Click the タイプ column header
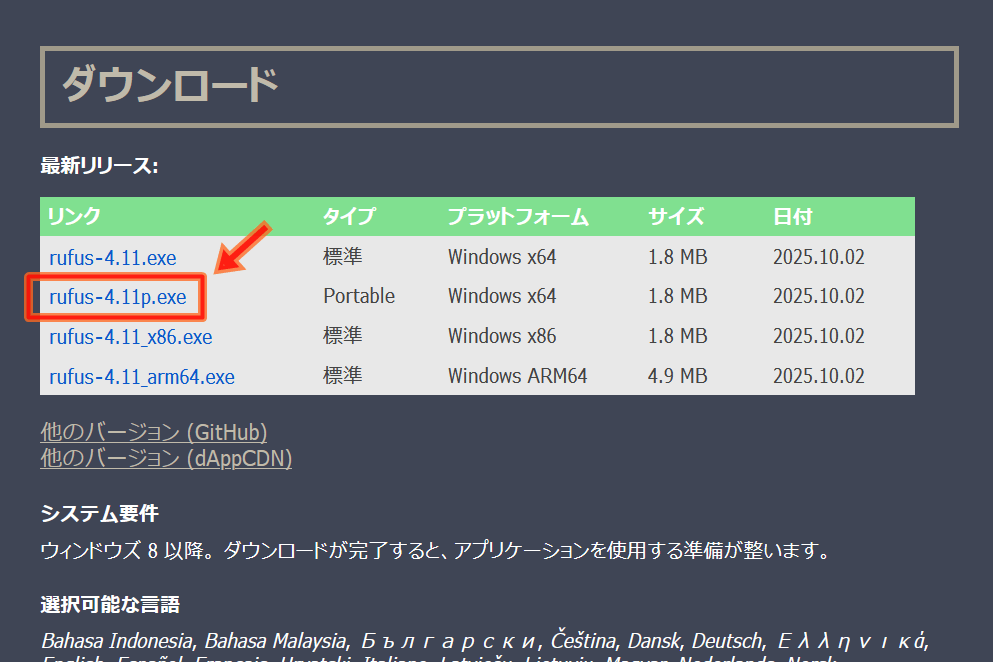This screenshot has width=993, height=662. click(x=348, y=217)
